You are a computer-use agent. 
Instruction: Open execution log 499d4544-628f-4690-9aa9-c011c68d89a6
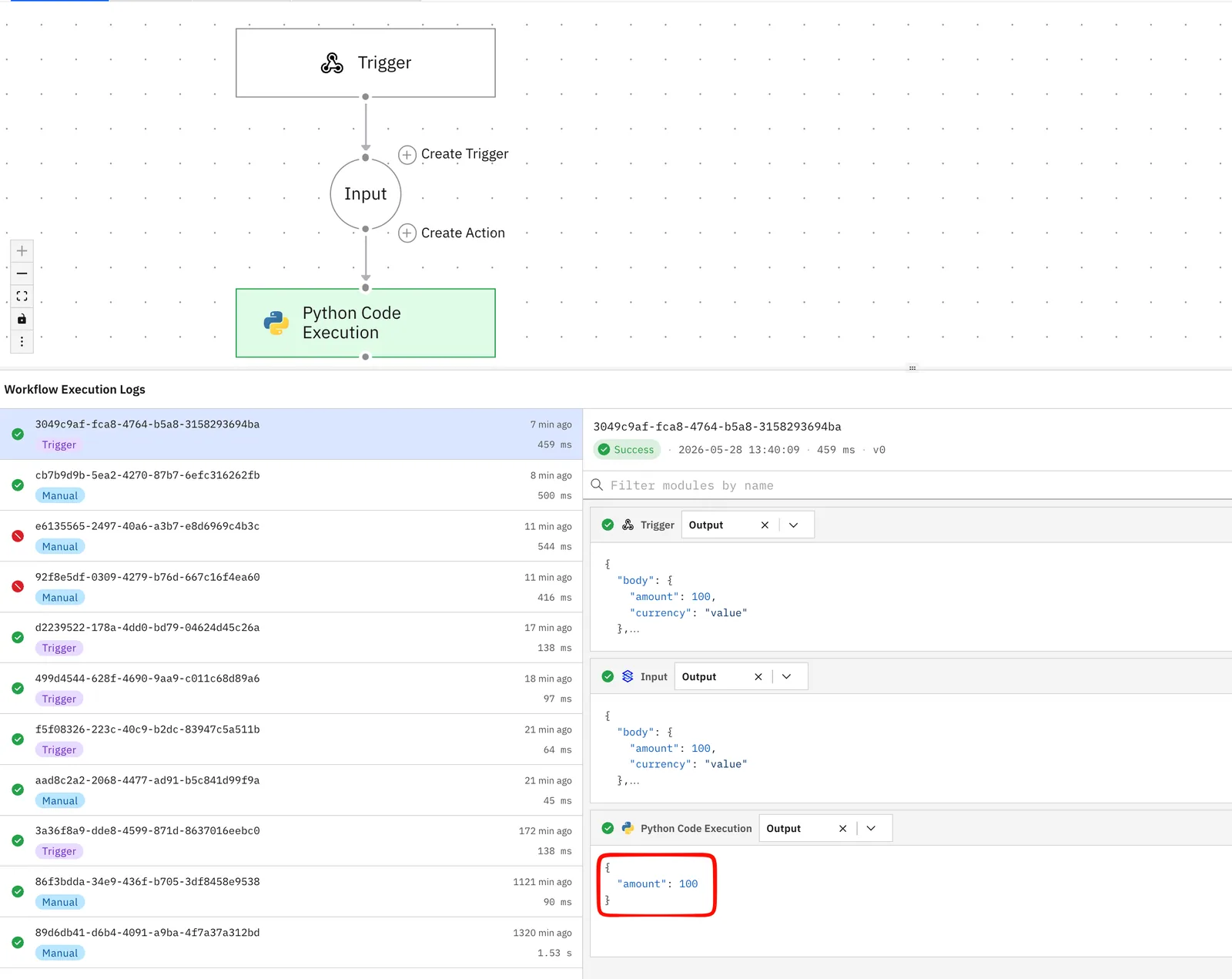click(x=291, y=689)
